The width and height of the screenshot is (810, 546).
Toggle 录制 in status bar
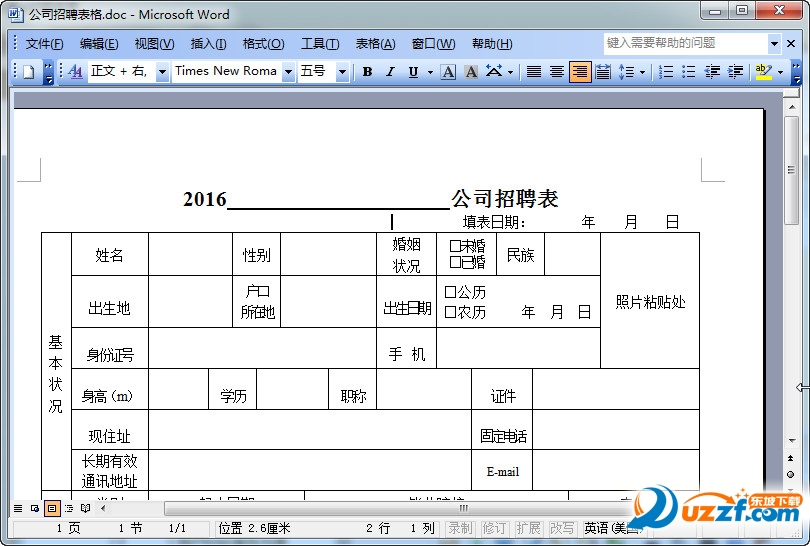coord(460,528)
